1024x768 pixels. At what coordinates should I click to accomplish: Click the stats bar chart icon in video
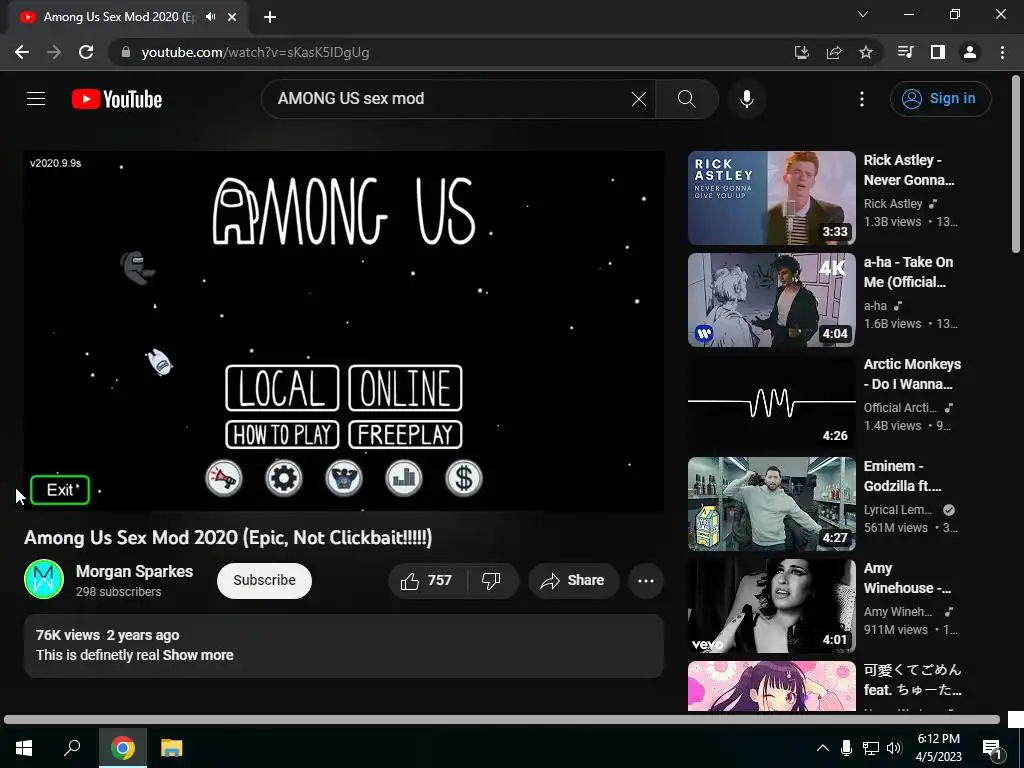(x=404, y=478)
